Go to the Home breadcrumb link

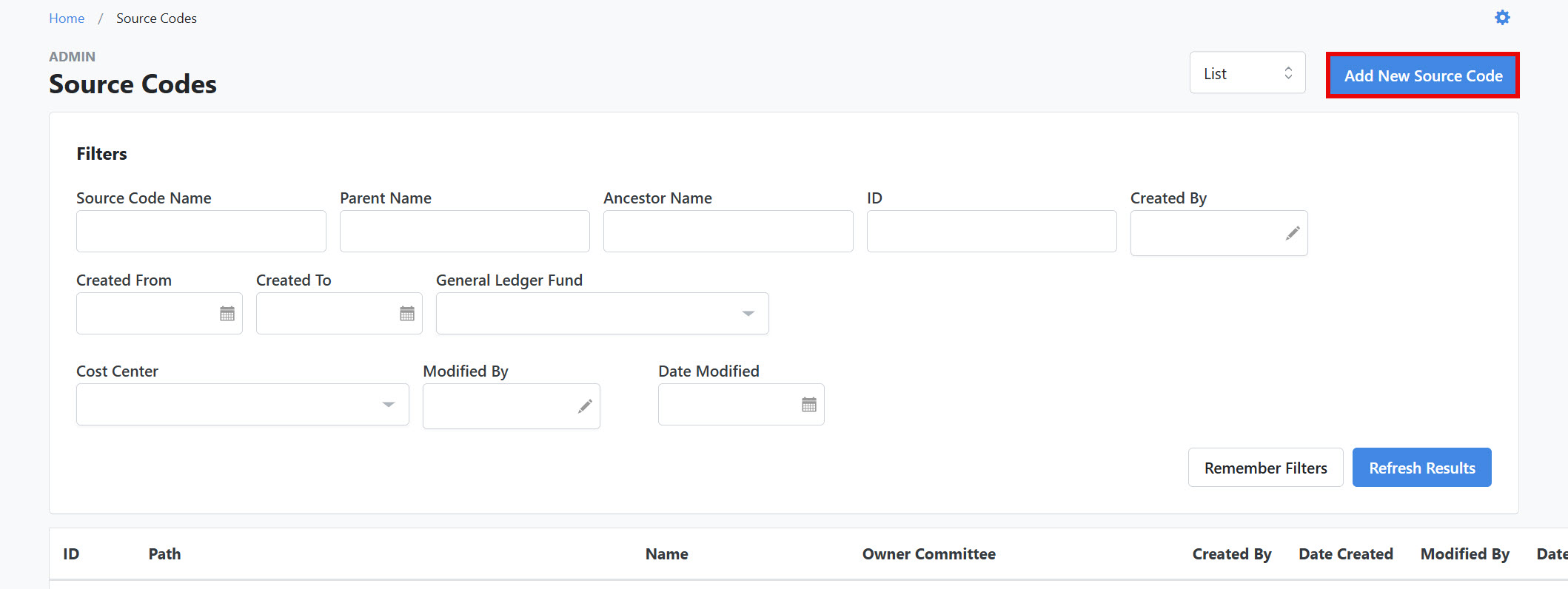[x=67, y=18]
